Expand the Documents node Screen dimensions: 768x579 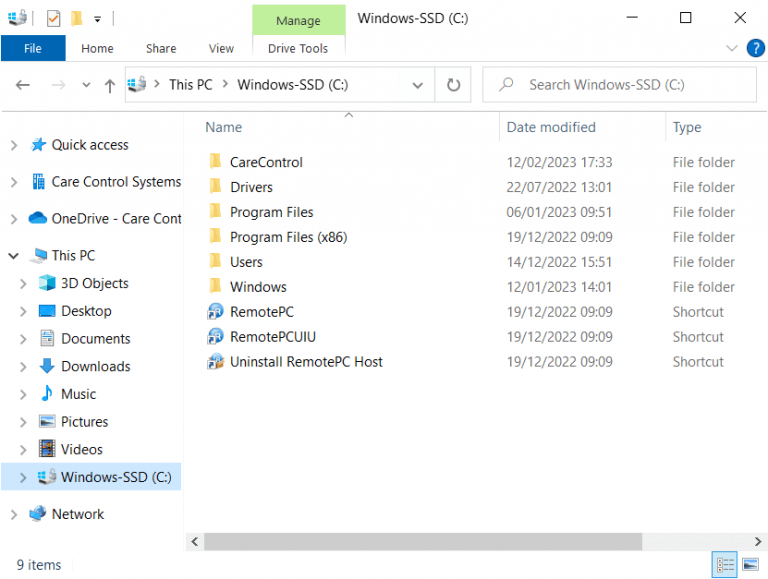pos(23,339)
